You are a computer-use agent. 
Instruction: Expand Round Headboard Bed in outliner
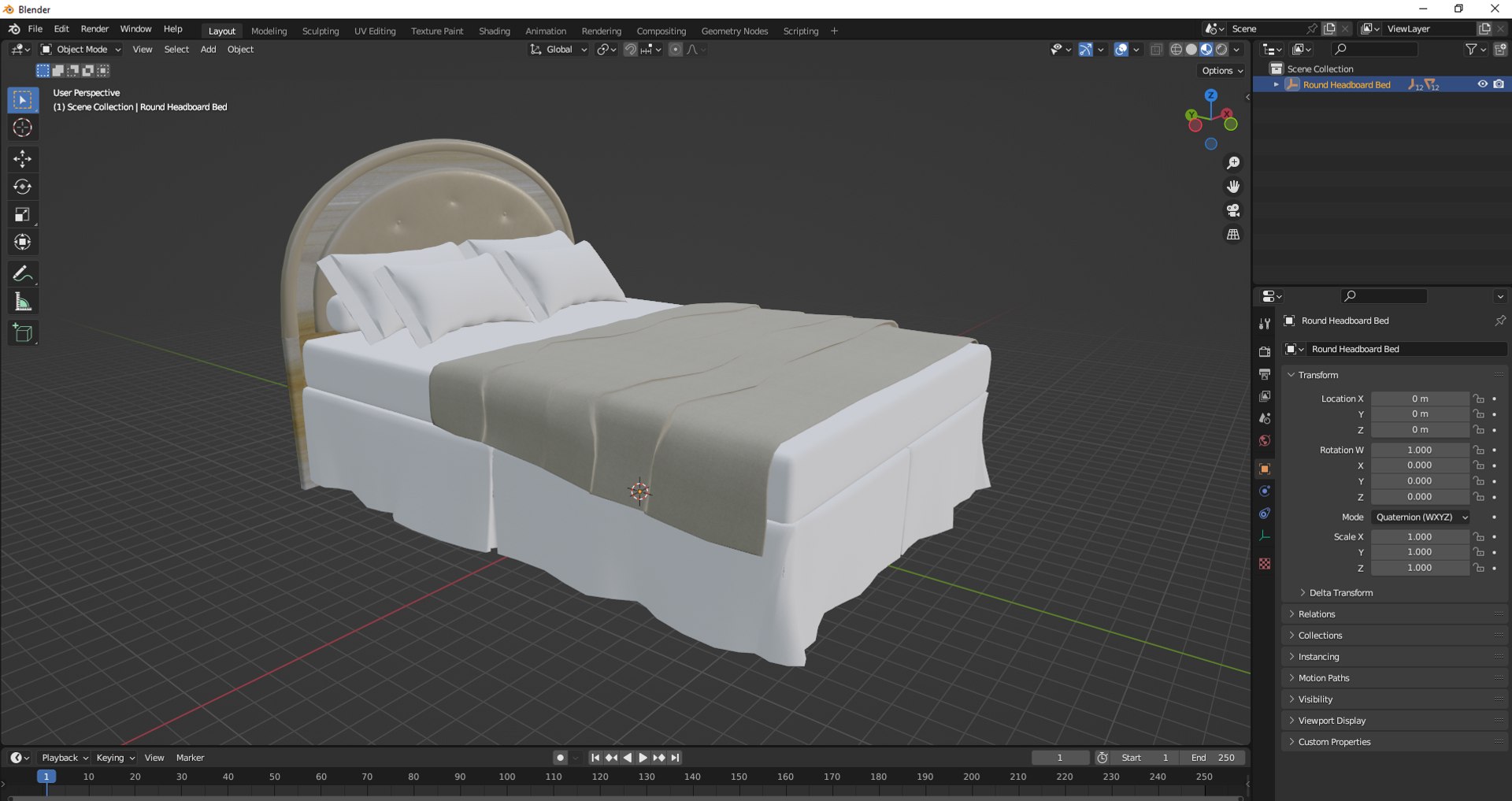1276,84
